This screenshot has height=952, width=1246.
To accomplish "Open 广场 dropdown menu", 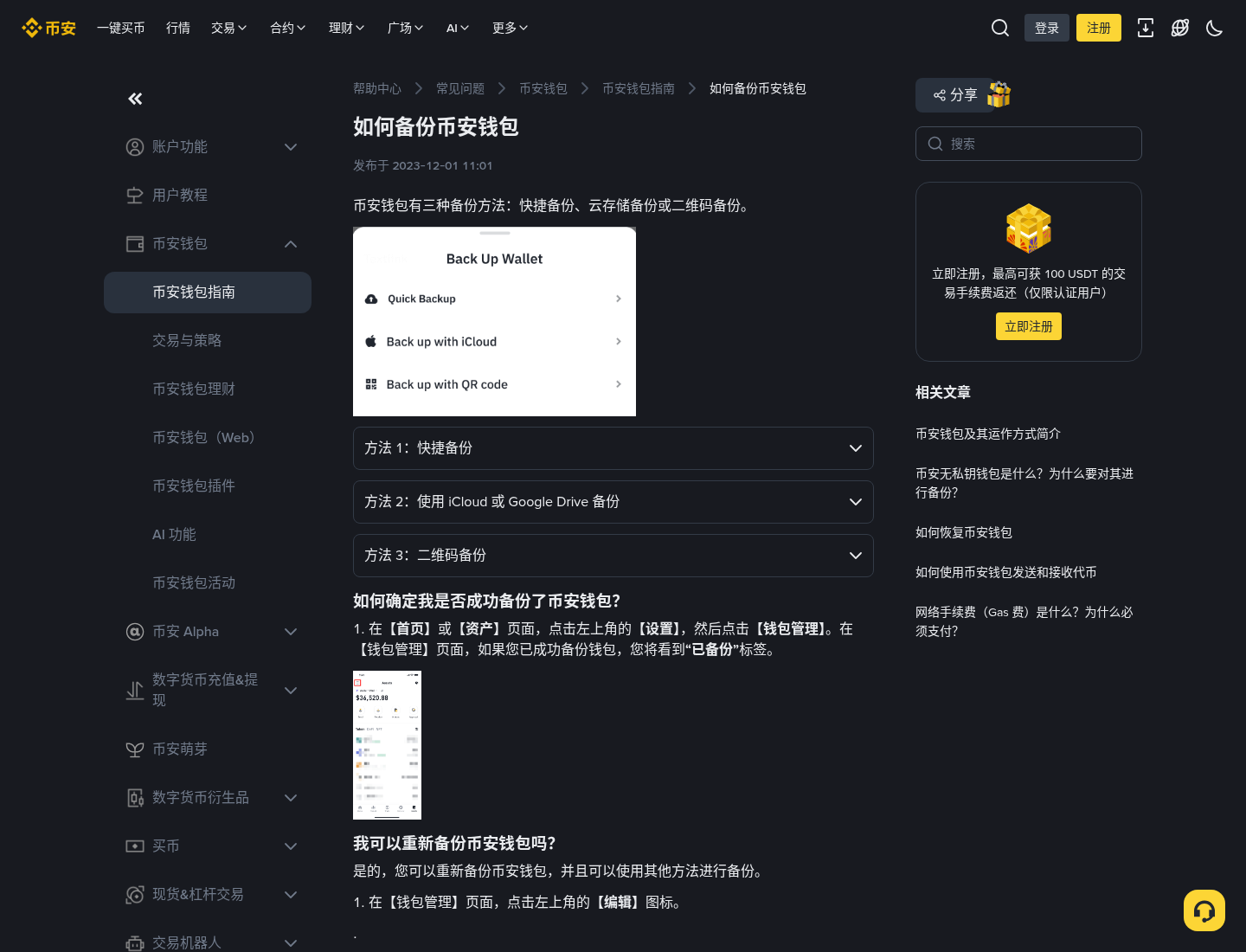I will pos(406,28).
